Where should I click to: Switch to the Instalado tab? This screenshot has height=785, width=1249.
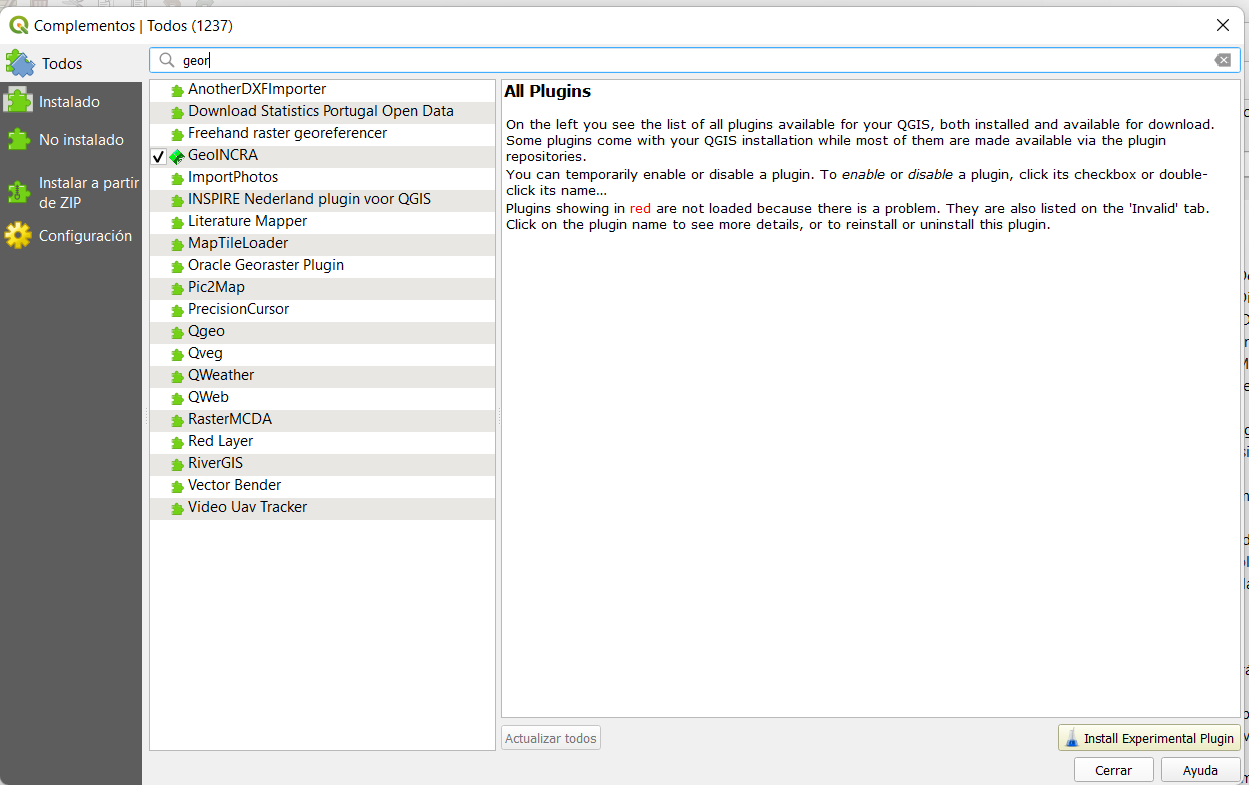pos(69,101)
